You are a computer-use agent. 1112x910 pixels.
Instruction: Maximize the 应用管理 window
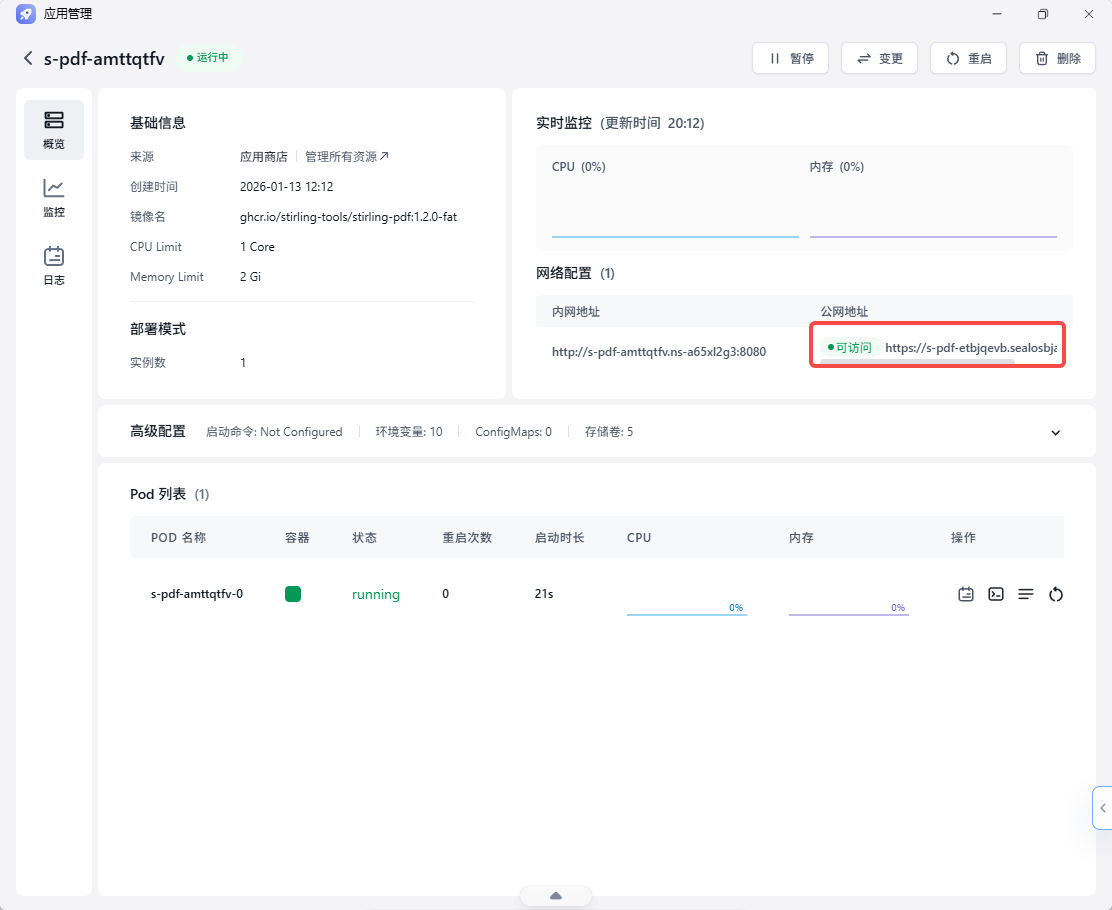coord(1042,13)
